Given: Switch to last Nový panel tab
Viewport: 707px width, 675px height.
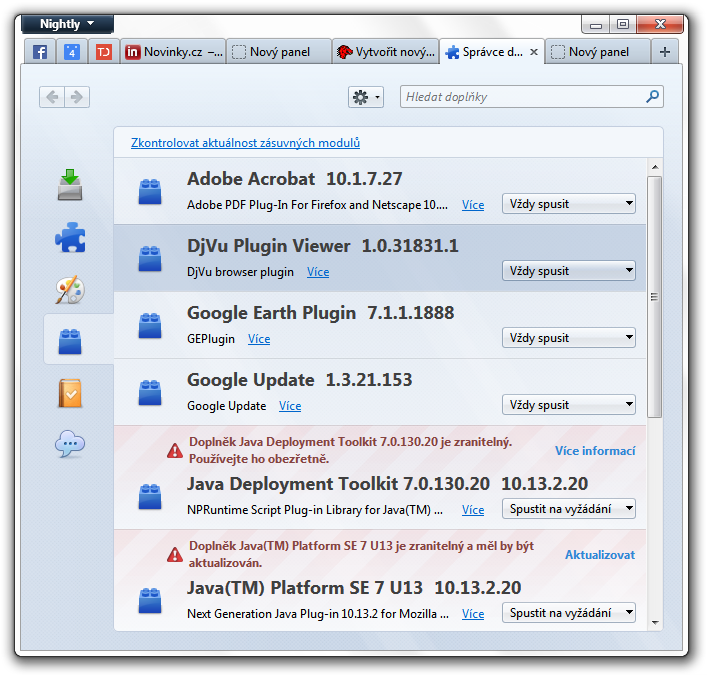Looking at the screenshot, I should [x=598, y=52].
